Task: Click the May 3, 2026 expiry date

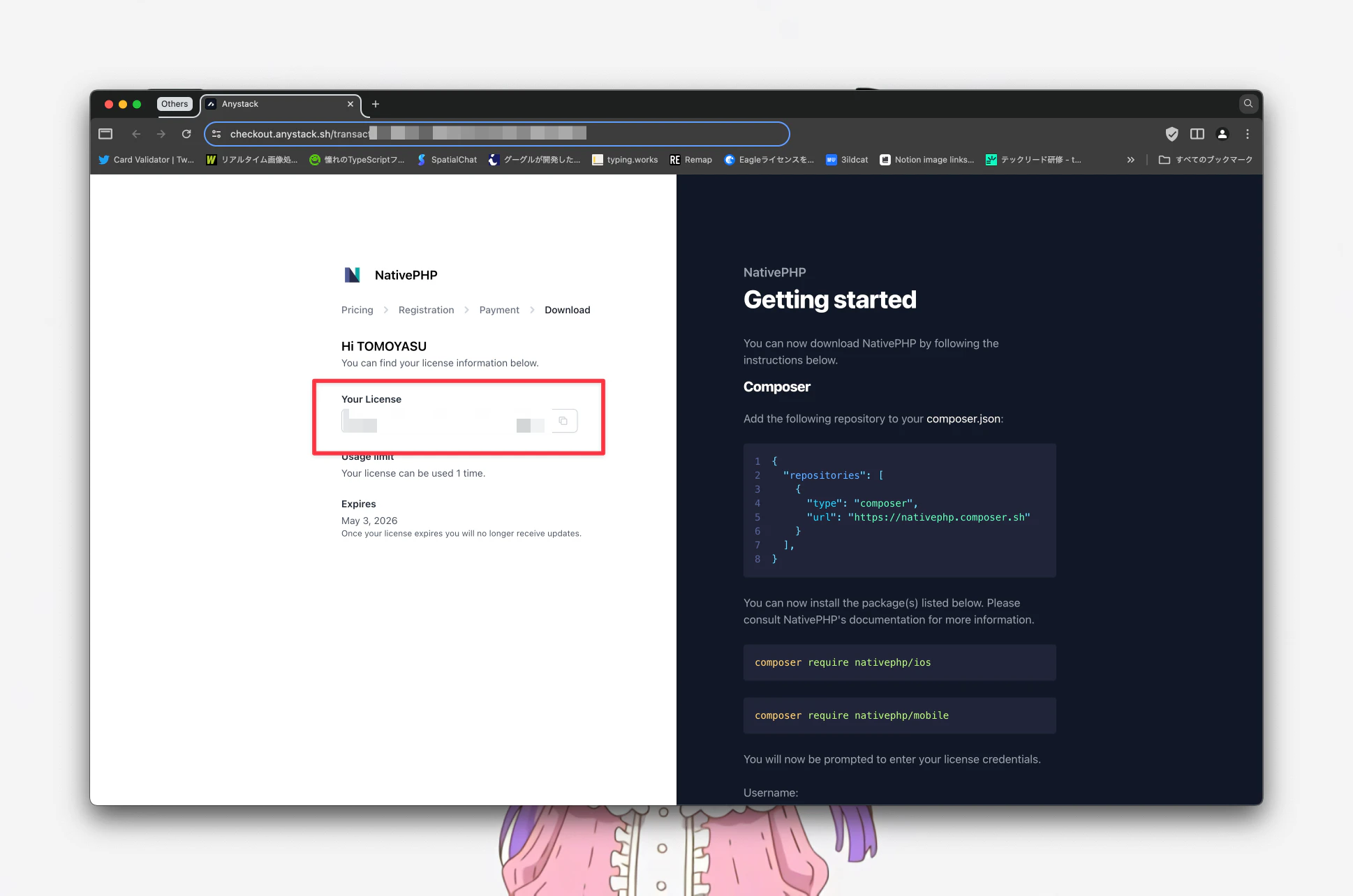Action: pos(369,521)
